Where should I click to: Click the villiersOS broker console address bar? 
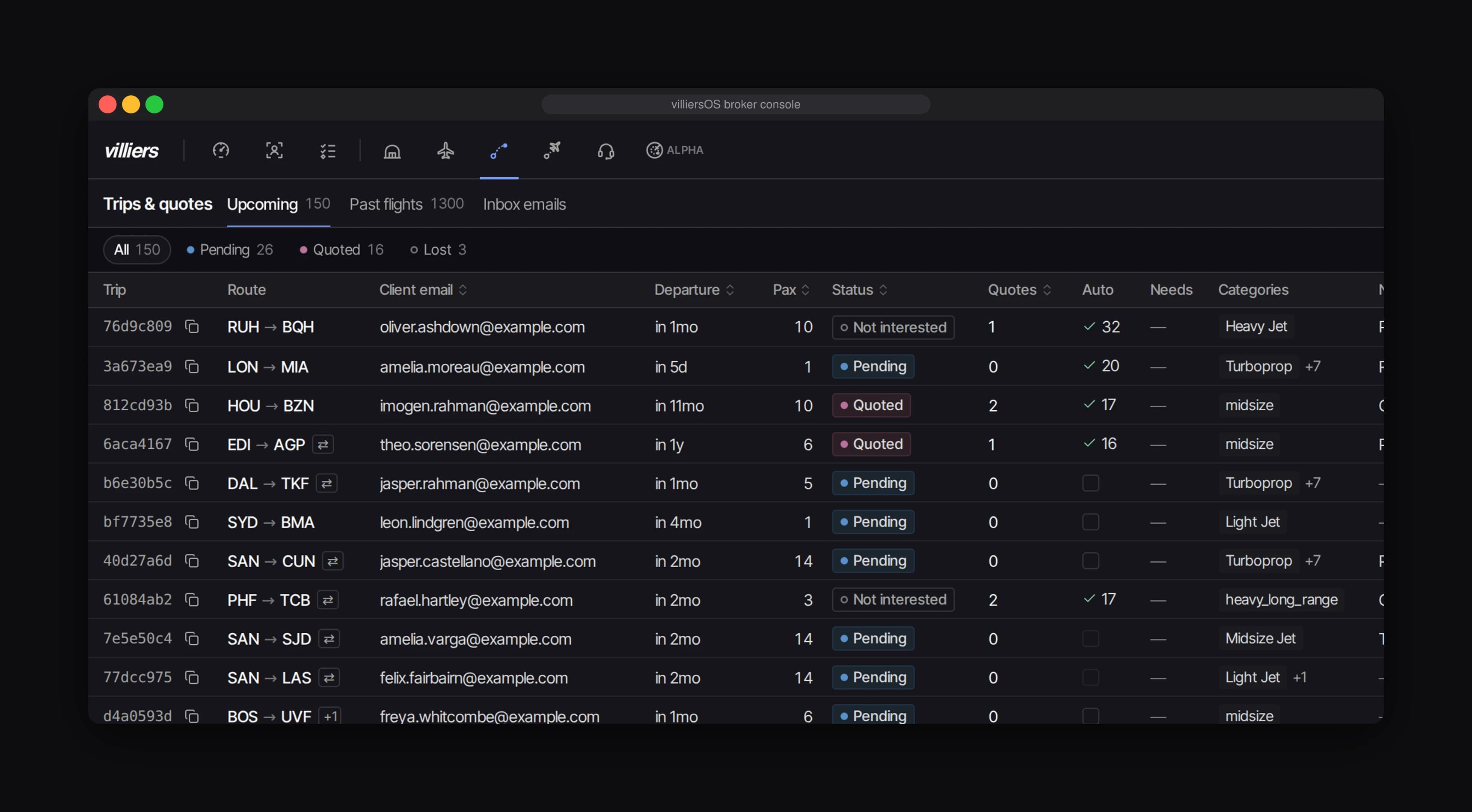click(x=736, y=104)
